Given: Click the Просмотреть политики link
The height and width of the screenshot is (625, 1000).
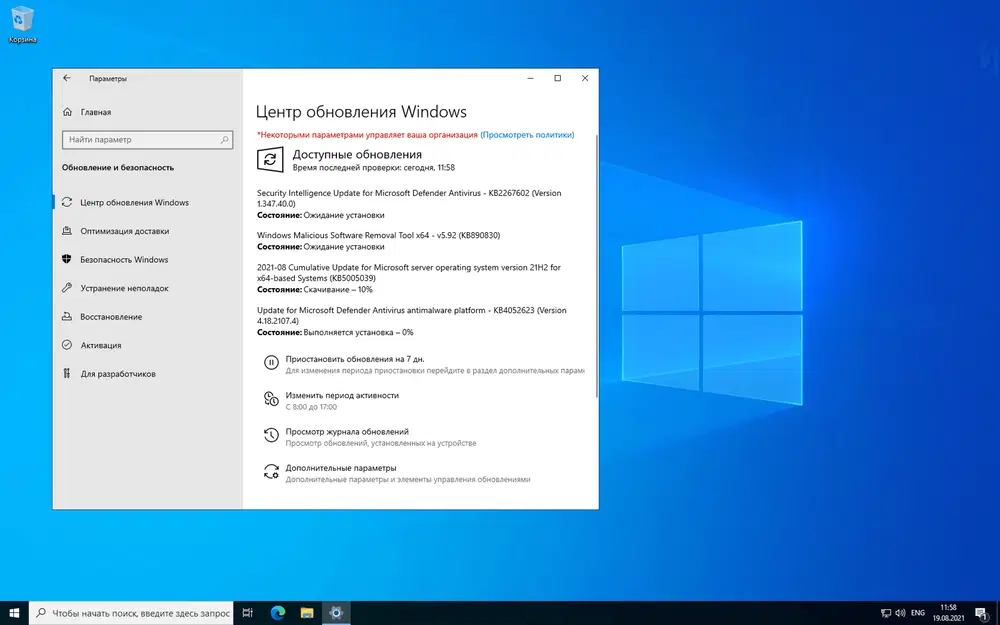Looking at the screenshot, I should [x=527, y=134].
